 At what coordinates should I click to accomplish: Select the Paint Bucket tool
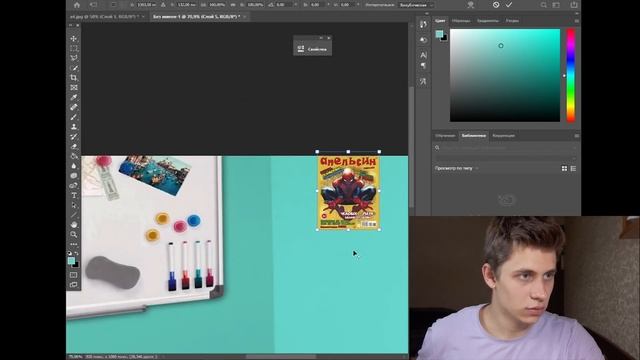(74, 156)
